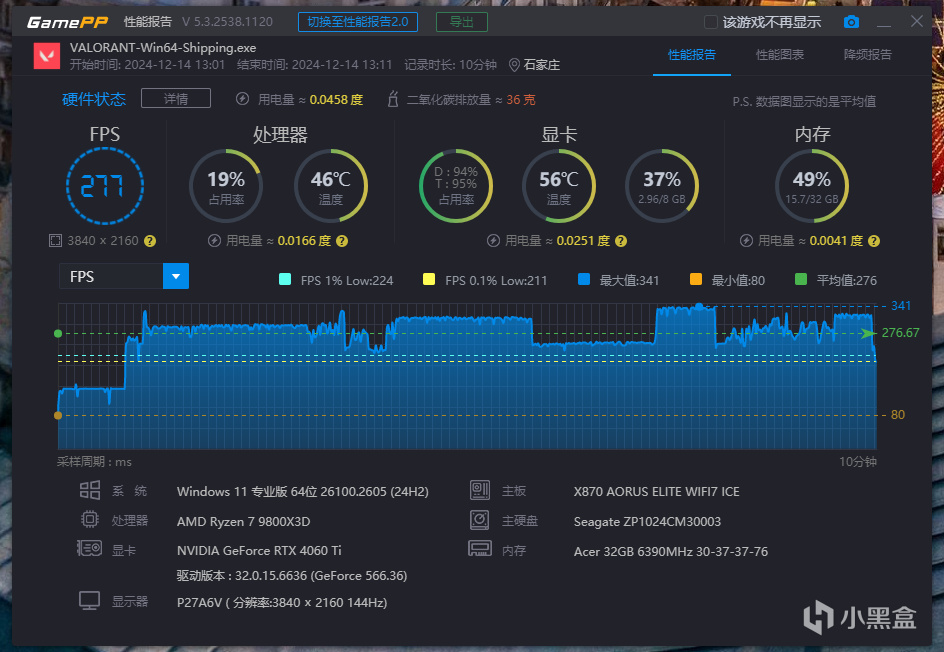This screenshot has height=652, width=944.
Task: Click the power icon beside memory 用电量
Action: pos(746,241)
